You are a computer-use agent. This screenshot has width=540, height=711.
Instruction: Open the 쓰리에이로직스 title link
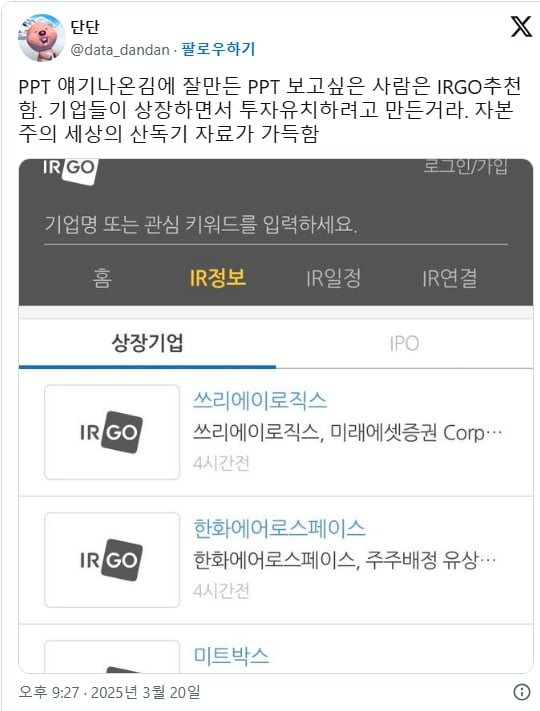pyautogui.click(x=260, y=401)
